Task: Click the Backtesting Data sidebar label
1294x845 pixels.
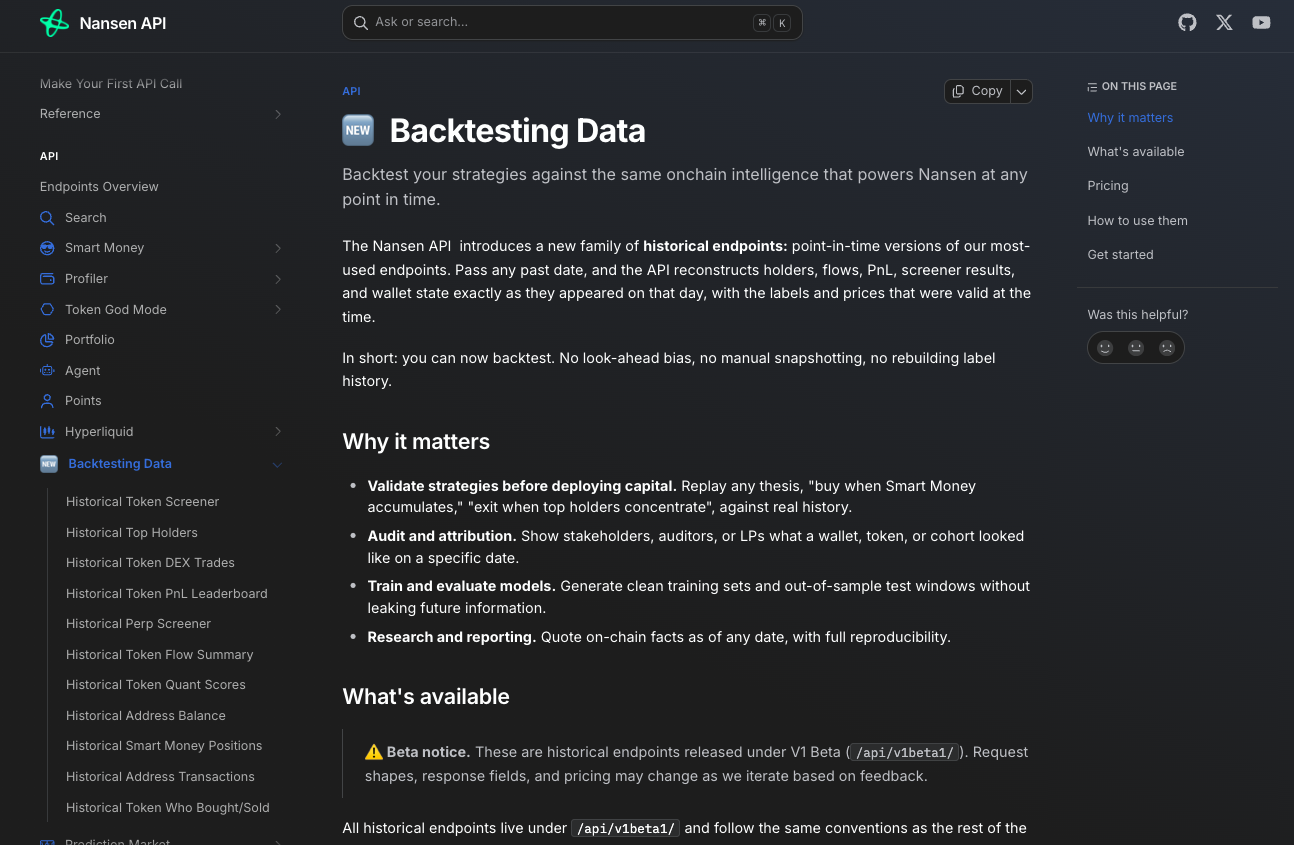Action: (120, 464)
